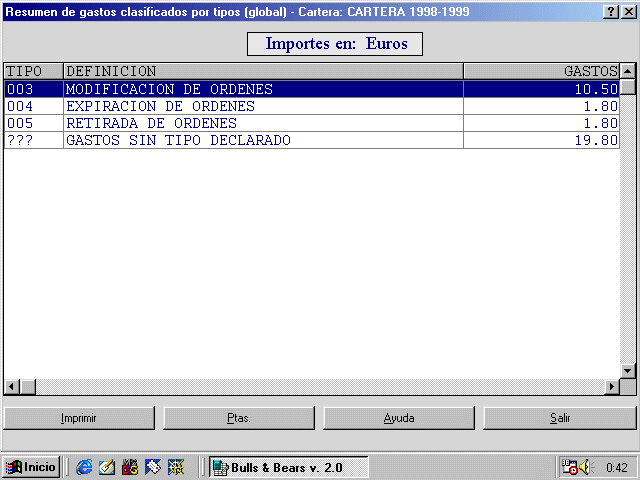Click the 0:42 clock in the tray
Image resolution: width=640 pixels, height=480 pixels.
(616, 467)
